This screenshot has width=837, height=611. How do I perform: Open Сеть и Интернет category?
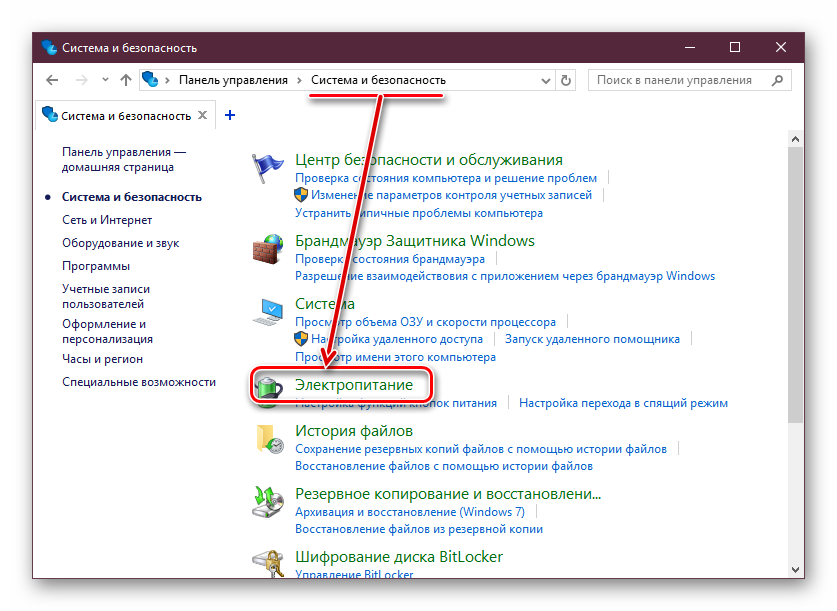[107, 220]
